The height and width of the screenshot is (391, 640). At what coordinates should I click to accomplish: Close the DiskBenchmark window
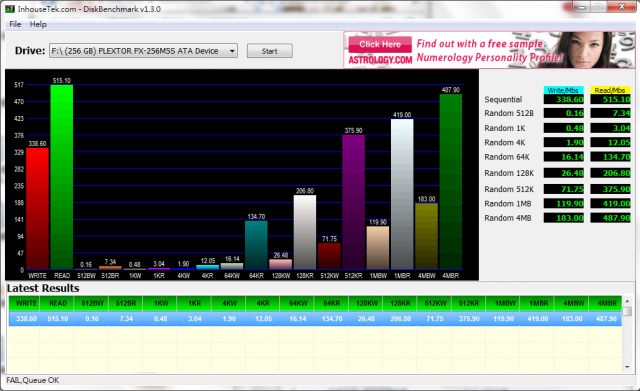[x=622, y=7]
